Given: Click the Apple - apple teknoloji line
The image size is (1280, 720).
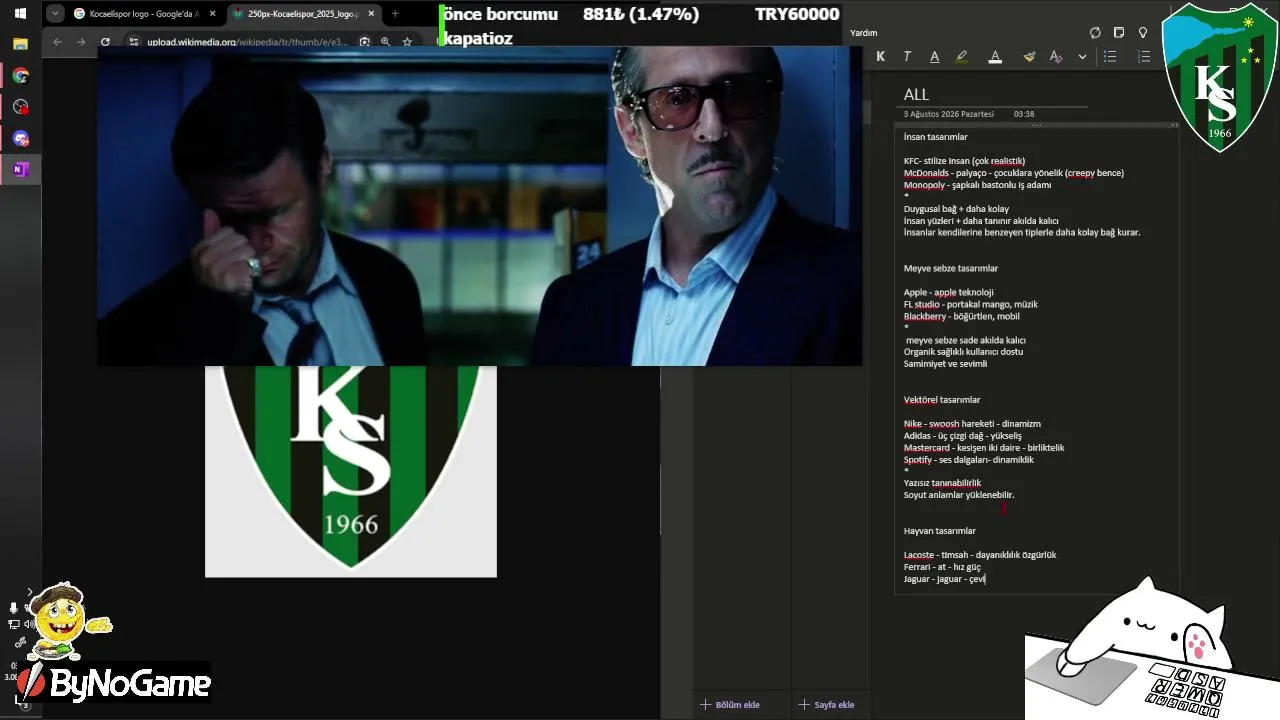Looking at the screenshot, I should coord(949,292).
